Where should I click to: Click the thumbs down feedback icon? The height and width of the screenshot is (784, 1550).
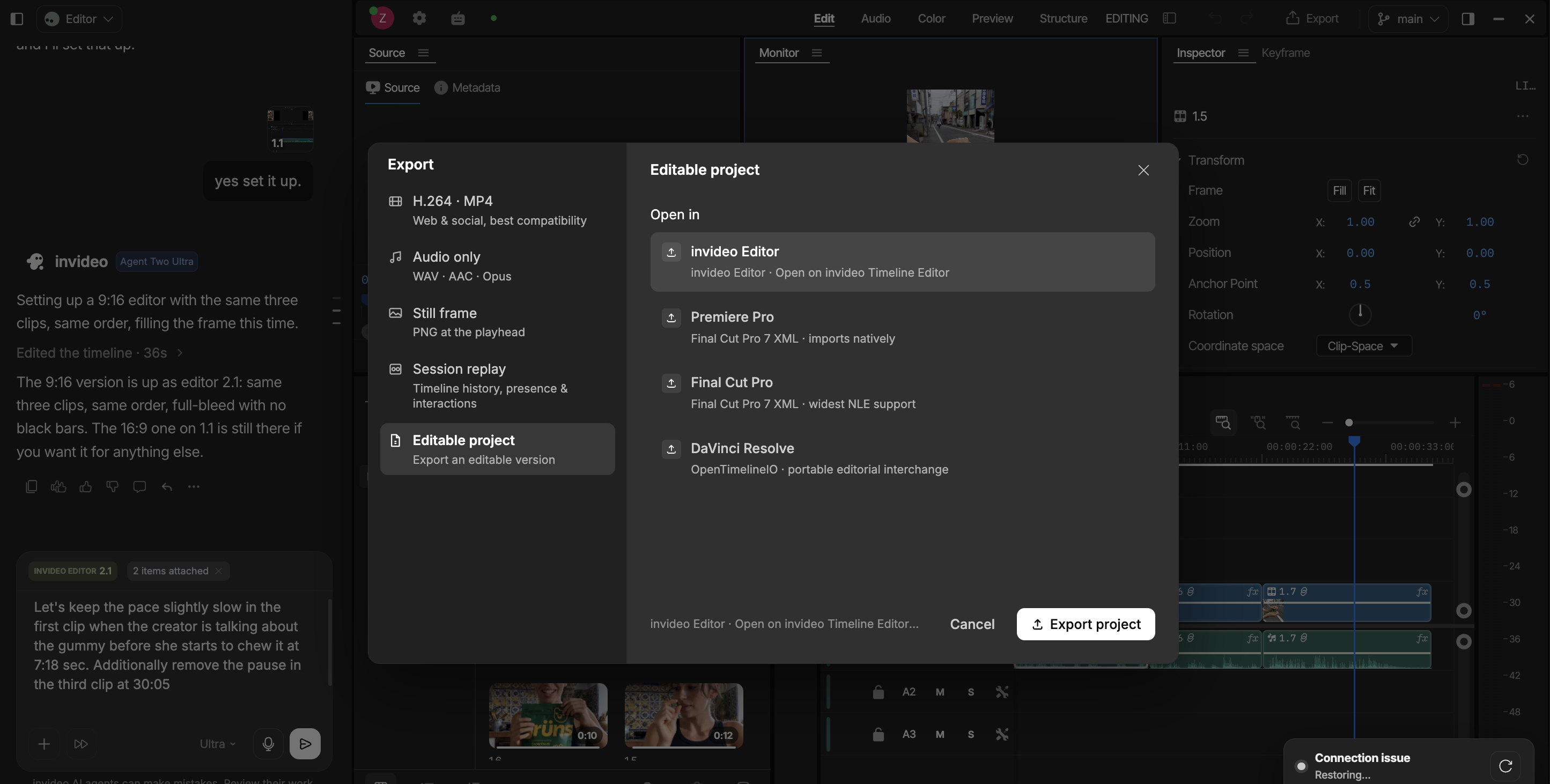click(113, 487)
